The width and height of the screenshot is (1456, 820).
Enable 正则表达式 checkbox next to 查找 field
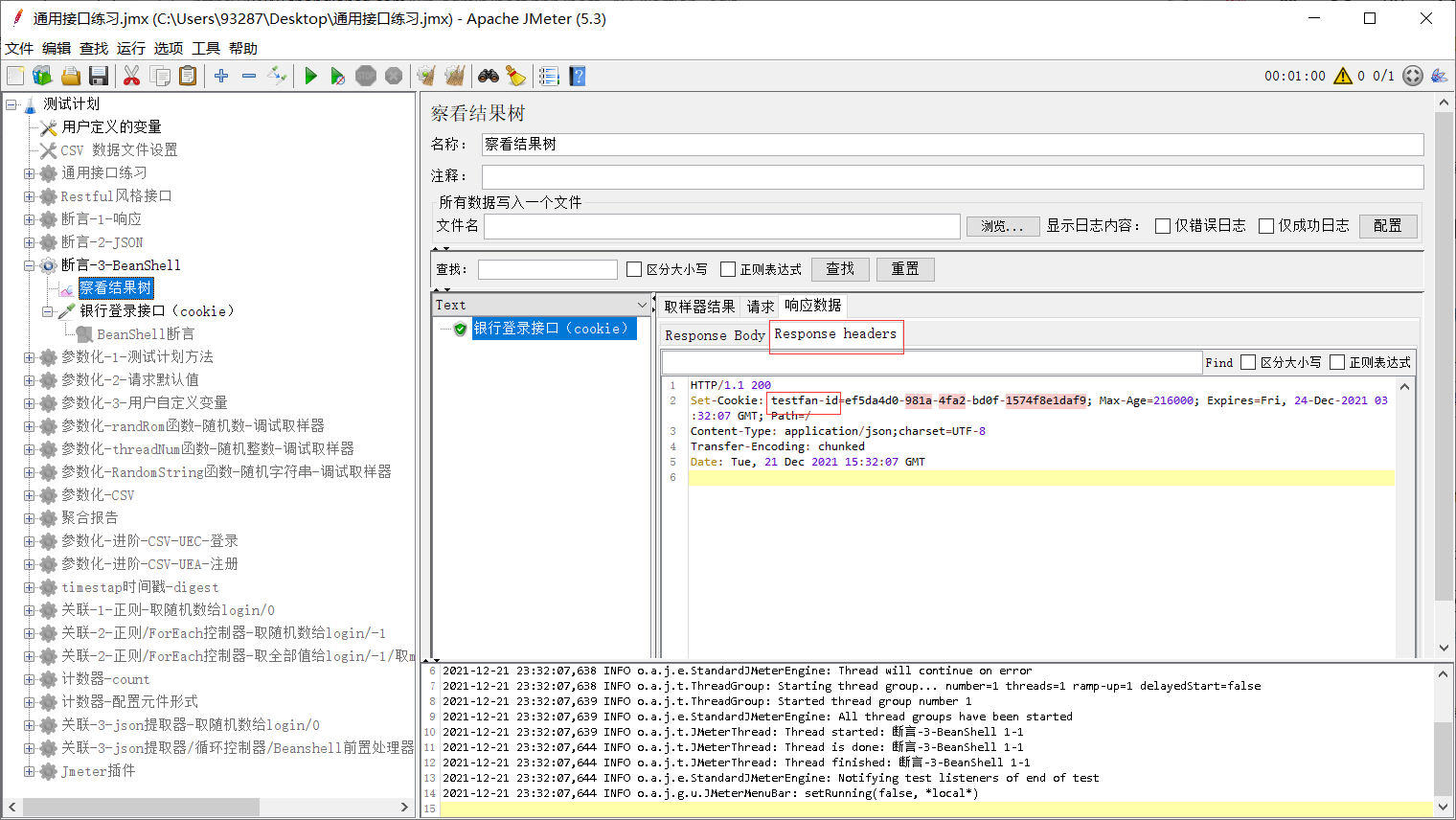tap(728, 269)
